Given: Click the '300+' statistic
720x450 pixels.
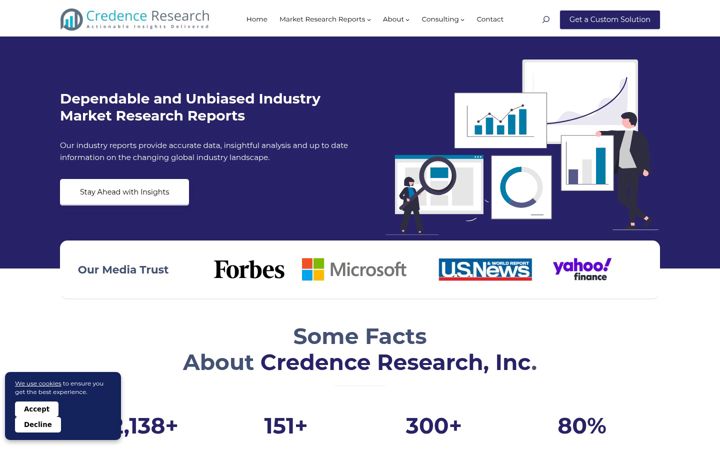Looking at the screenshot, I should tap(433, 426).
